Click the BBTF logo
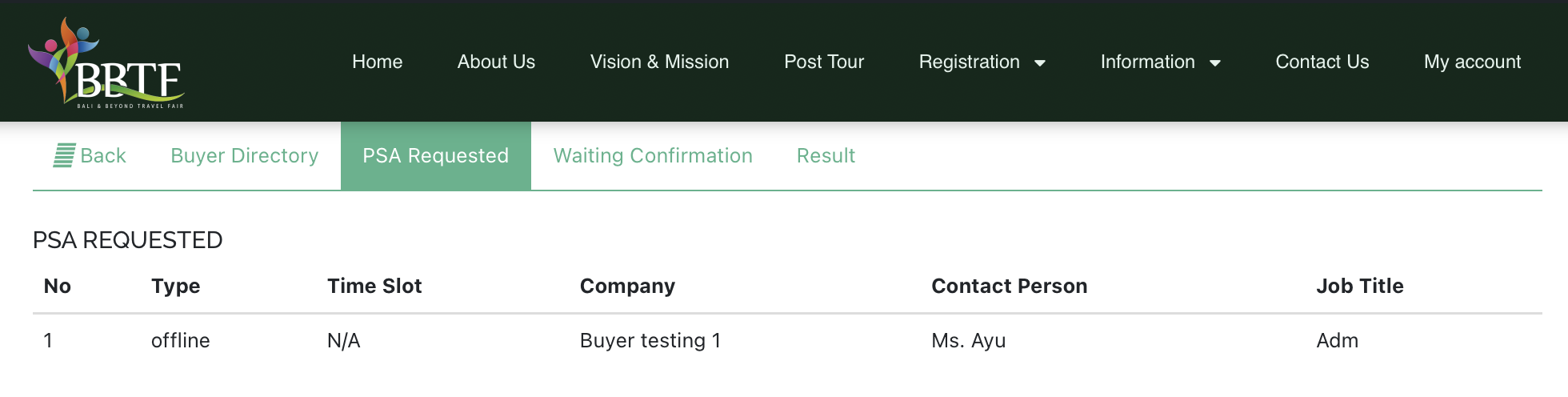 click(106, 63)
